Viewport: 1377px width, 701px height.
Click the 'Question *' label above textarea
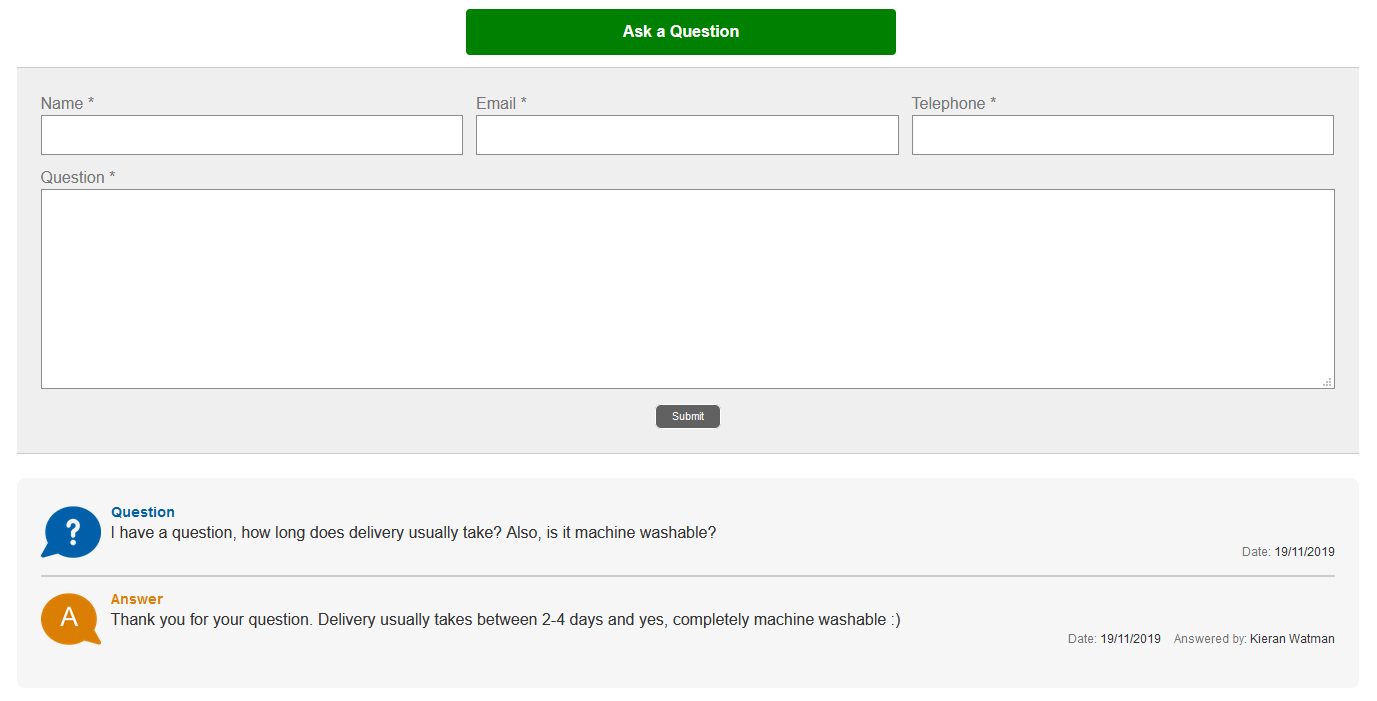coord(78,178)
